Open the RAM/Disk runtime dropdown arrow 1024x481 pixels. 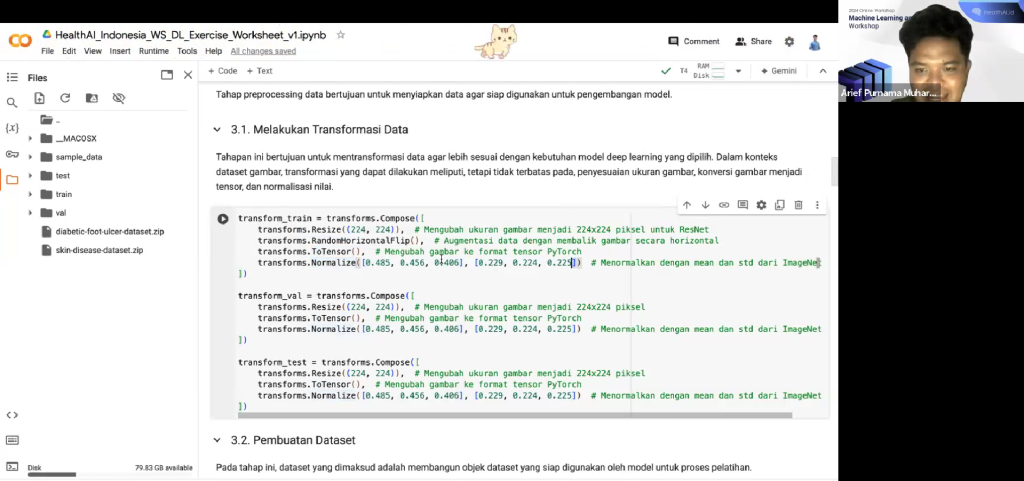(738, 71)
